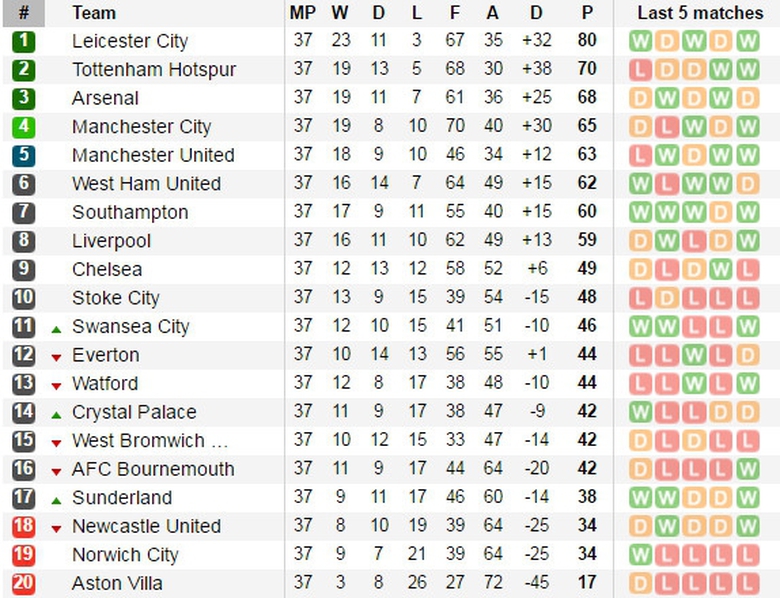Click Everton's red down arrow
This screenshot has height=598, width=780.
point(56,357)
